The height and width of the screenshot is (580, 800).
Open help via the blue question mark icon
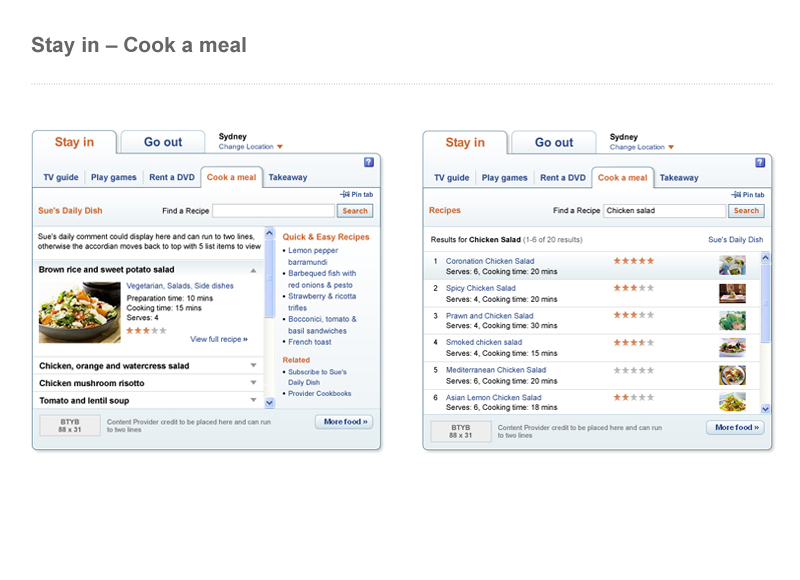tap(370, 163)
